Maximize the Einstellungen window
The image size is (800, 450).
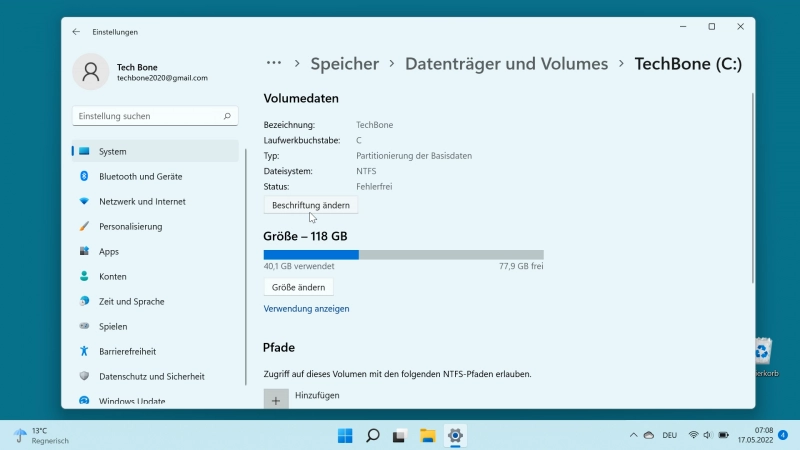(x=712, y=27)
